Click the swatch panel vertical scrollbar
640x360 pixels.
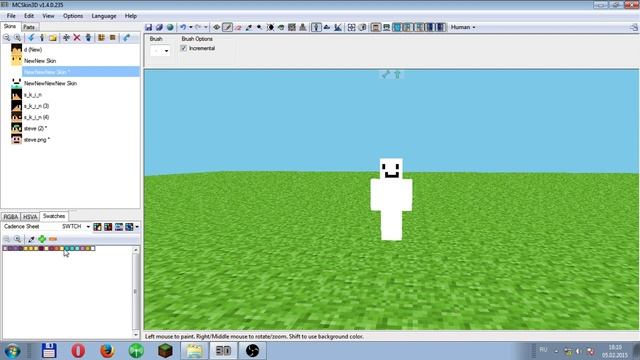136,292
